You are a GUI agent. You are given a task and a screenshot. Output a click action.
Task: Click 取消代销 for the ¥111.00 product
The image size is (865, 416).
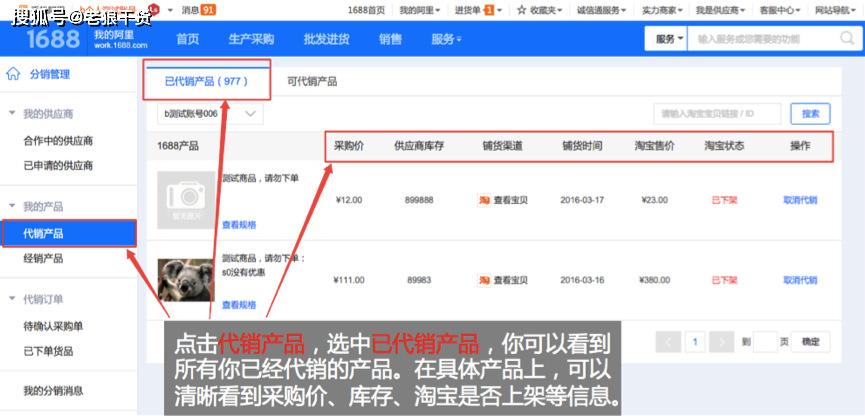pyautogui.click(x=800, y=280)
